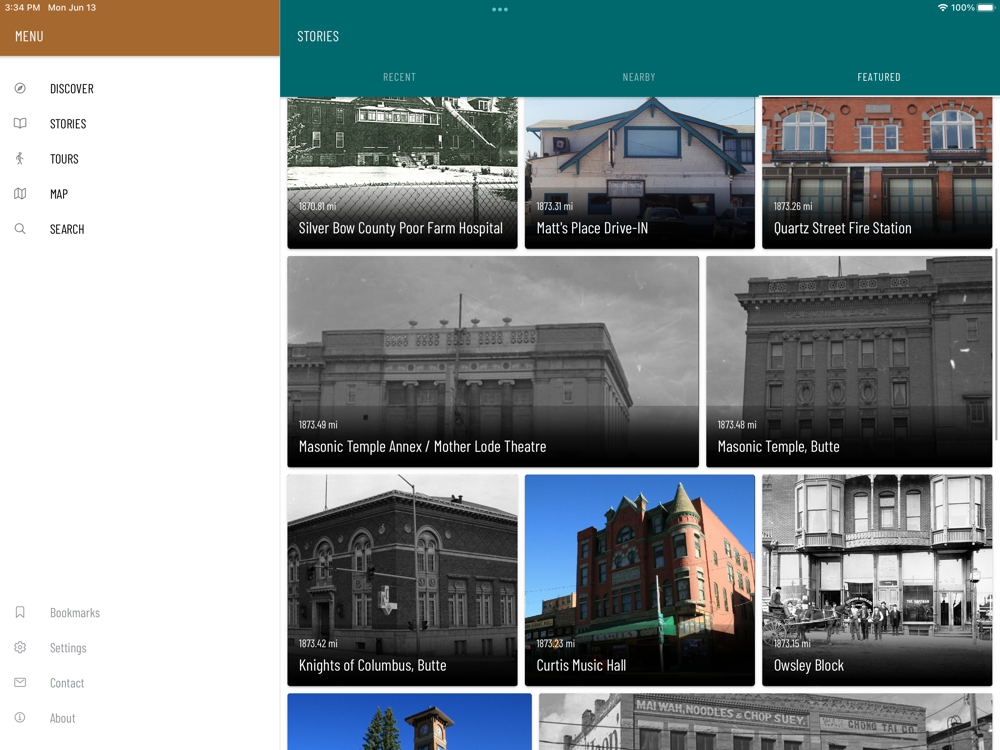
Task: Click the STORIES header title
Action: pos(318,36)
